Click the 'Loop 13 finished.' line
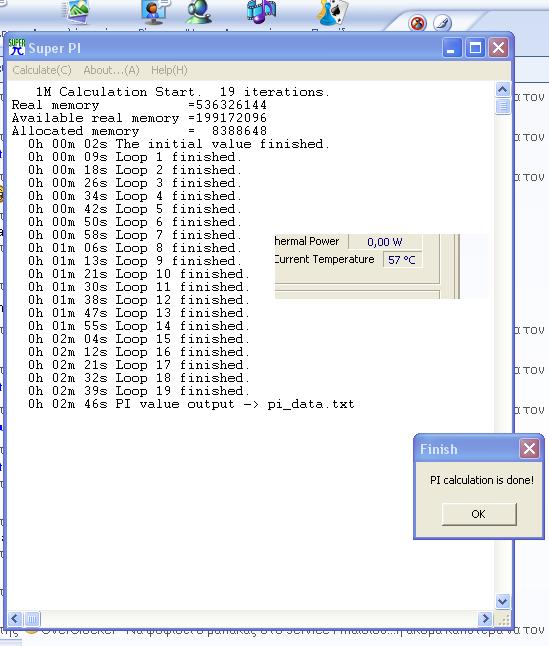Screen dimensions: 549x646 click(x=139, y=313)
